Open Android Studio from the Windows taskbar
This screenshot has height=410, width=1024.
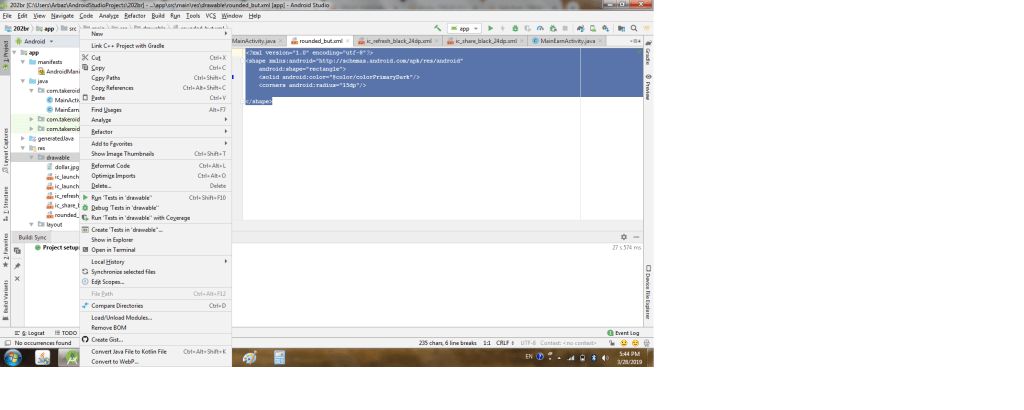pos(70,357)
